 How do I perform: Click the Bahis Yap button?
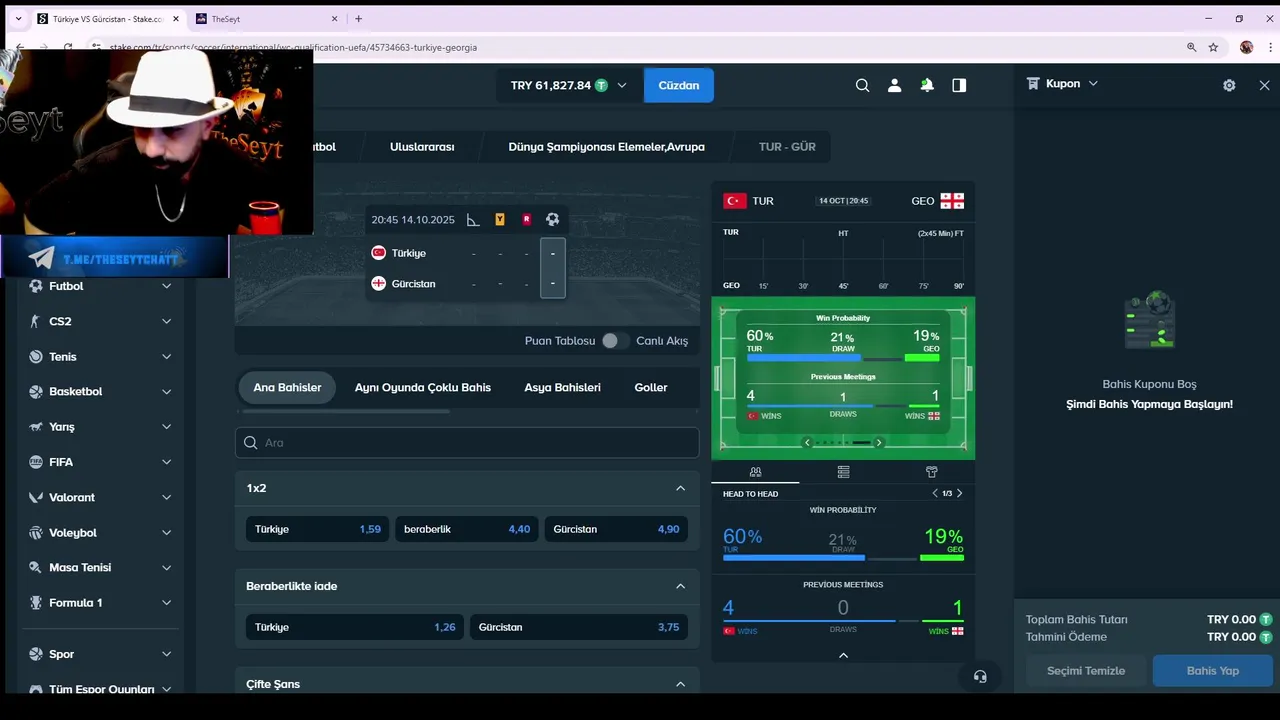1213,671
